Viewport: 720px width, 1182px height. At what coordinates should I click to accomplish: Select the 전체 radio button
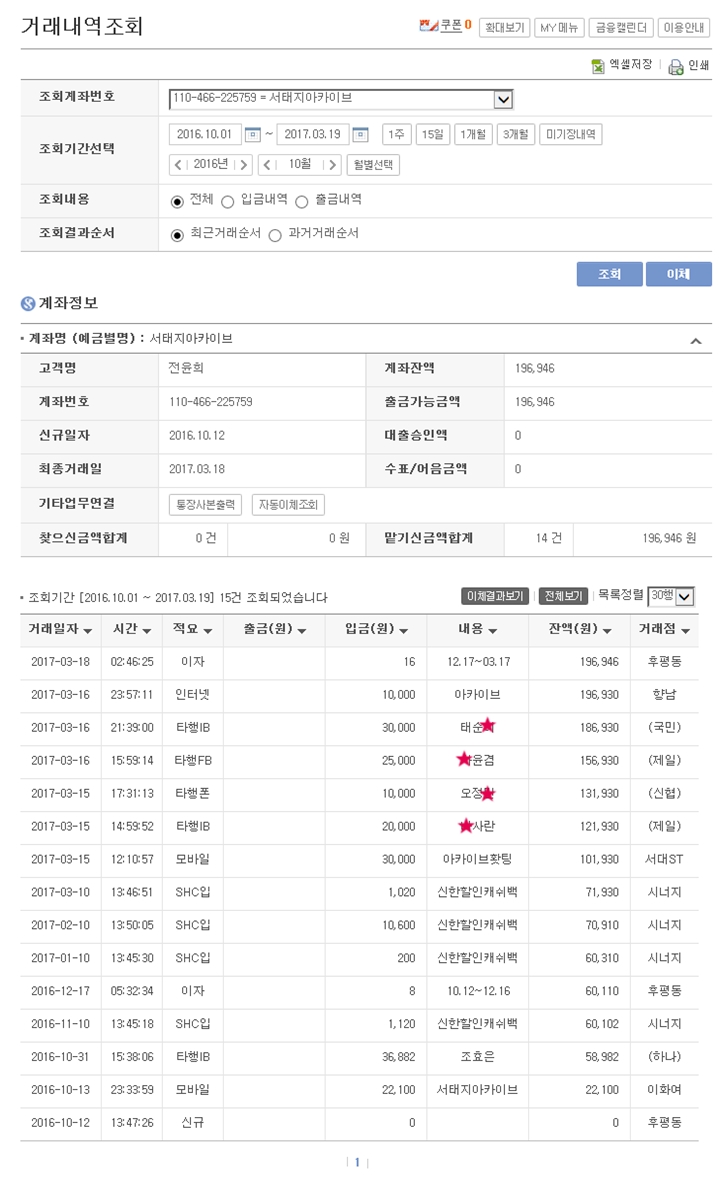coord(177,201)
